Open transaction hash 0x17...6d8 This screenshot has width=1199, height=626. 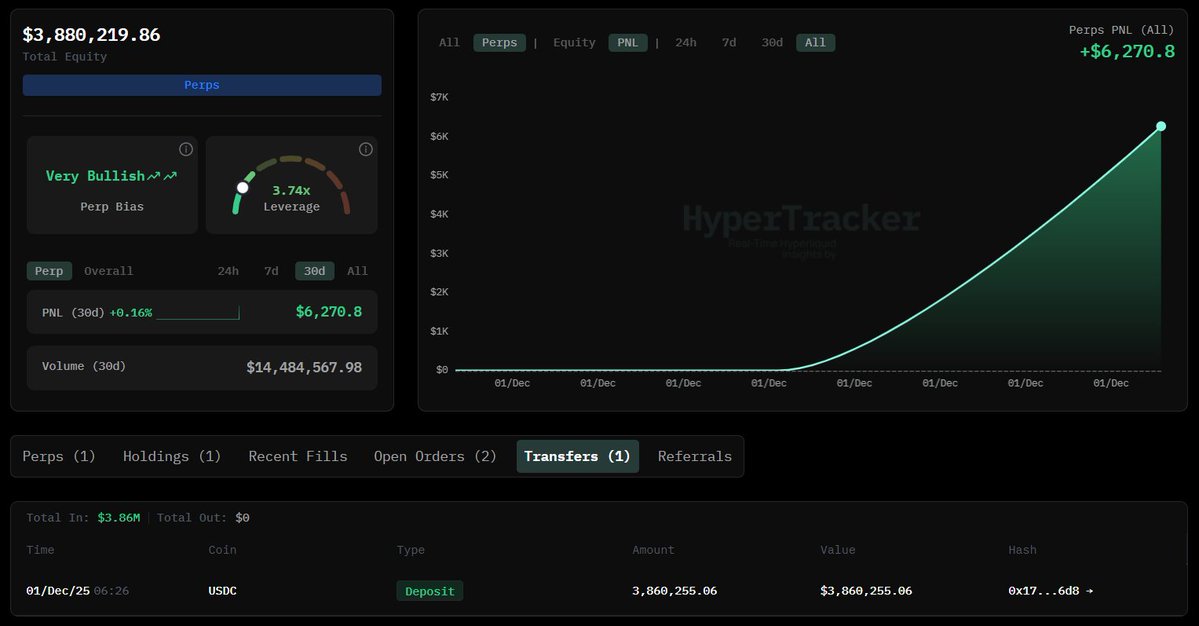point(1042,590)
